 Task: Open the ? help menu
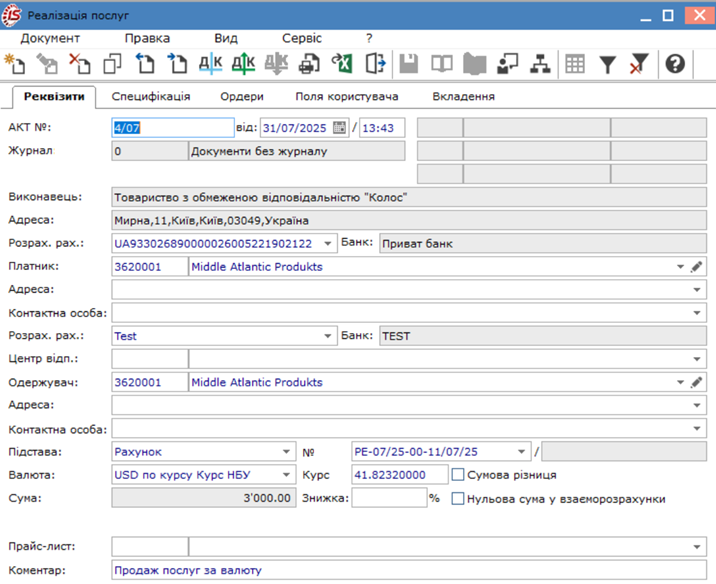[x=369, y=38]
